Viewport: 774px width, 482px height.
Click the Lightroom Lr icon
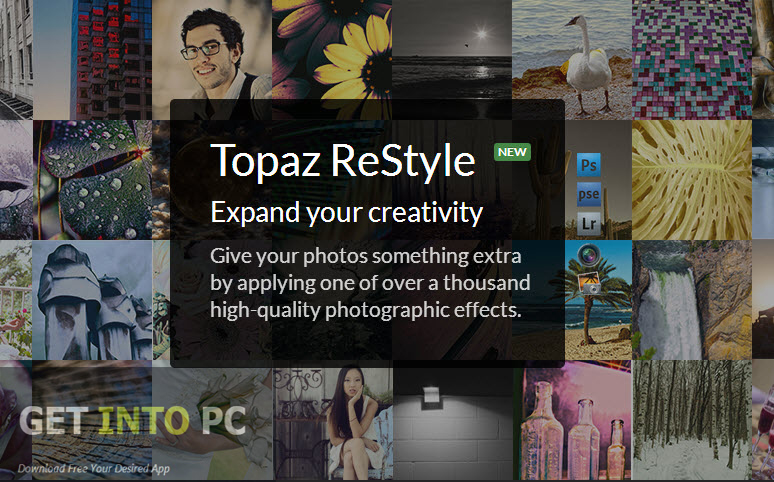click(588, 223)
